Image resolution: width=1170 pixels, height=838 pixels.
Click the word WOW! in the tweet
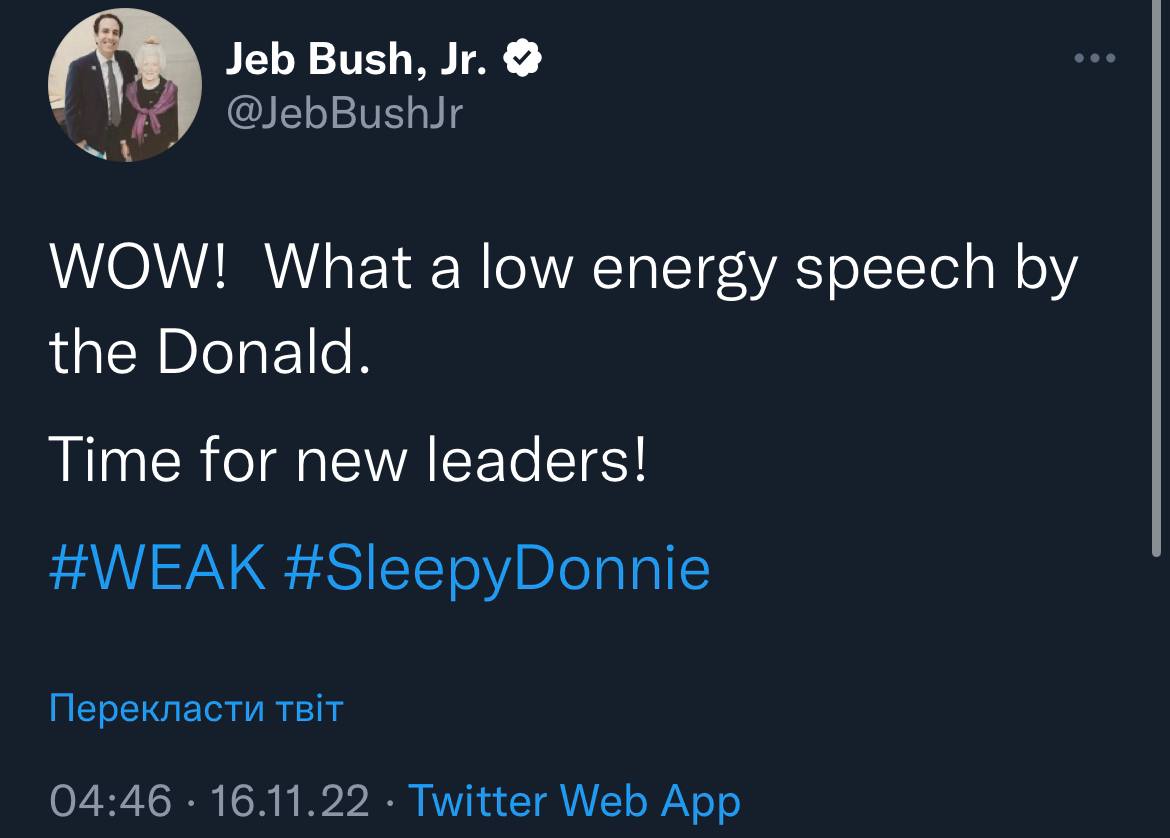[x=137, y=269]
